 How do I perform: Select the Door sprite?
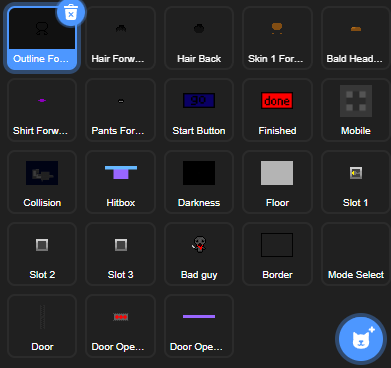coord(42,326)
